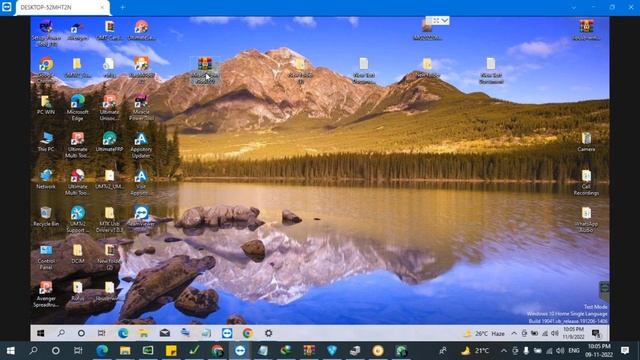Open Search on the remote taskbar
The width and height of the screenshot is (640, 360).
click(x=61, y=333)
